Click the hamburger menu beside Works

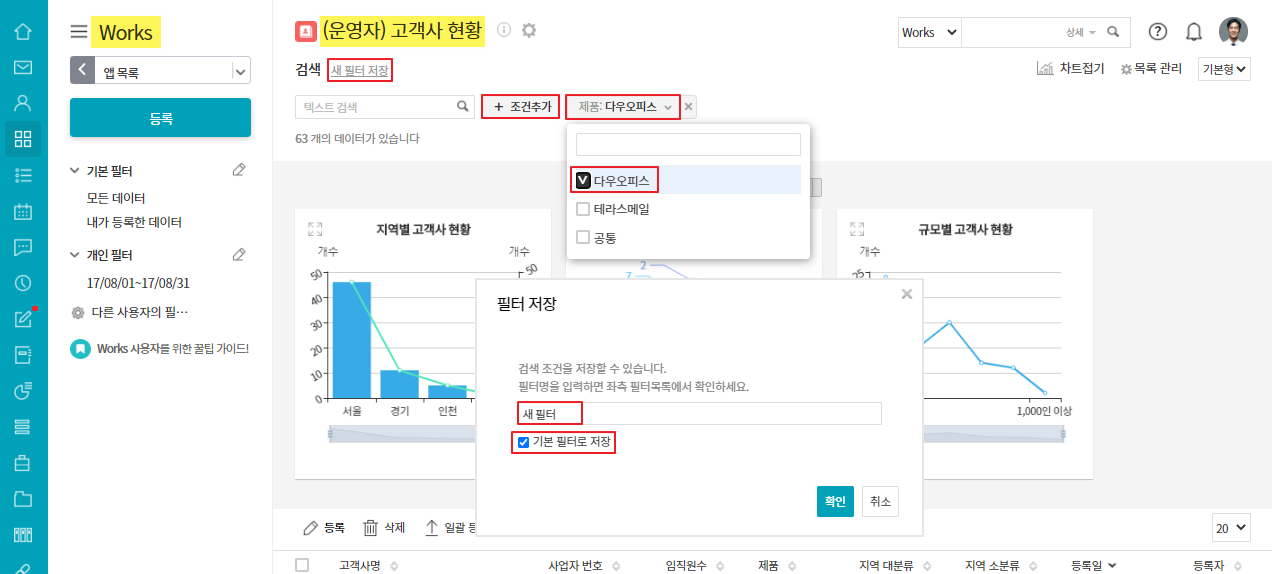[x=79, y=32]
